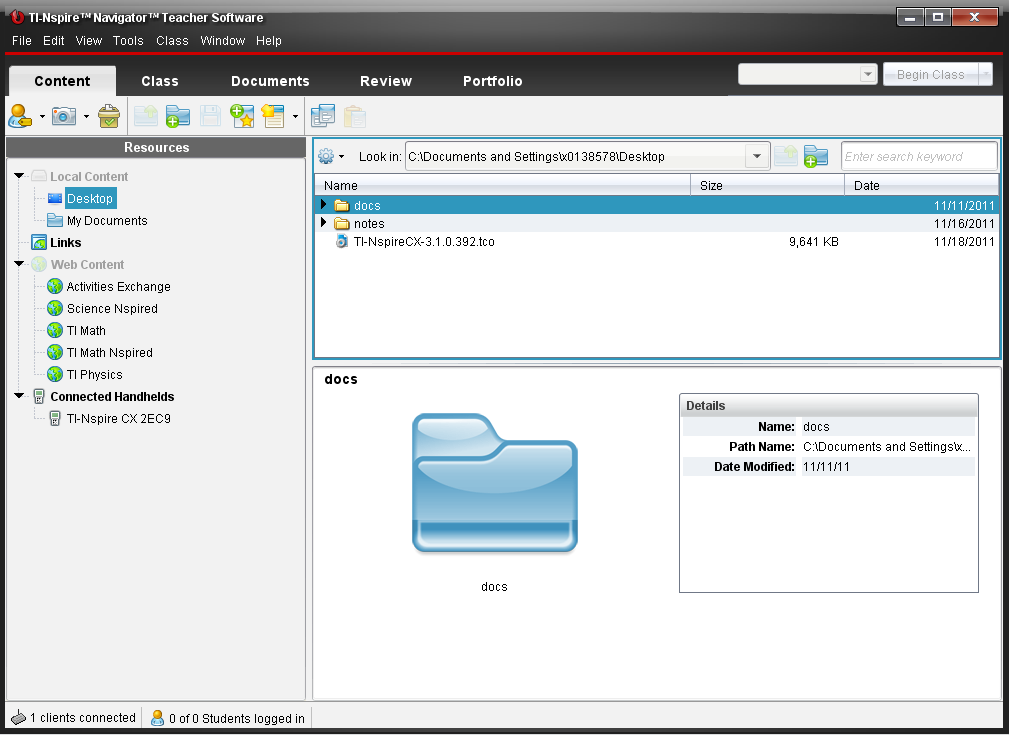Open the Tools menu

point(128,41)
